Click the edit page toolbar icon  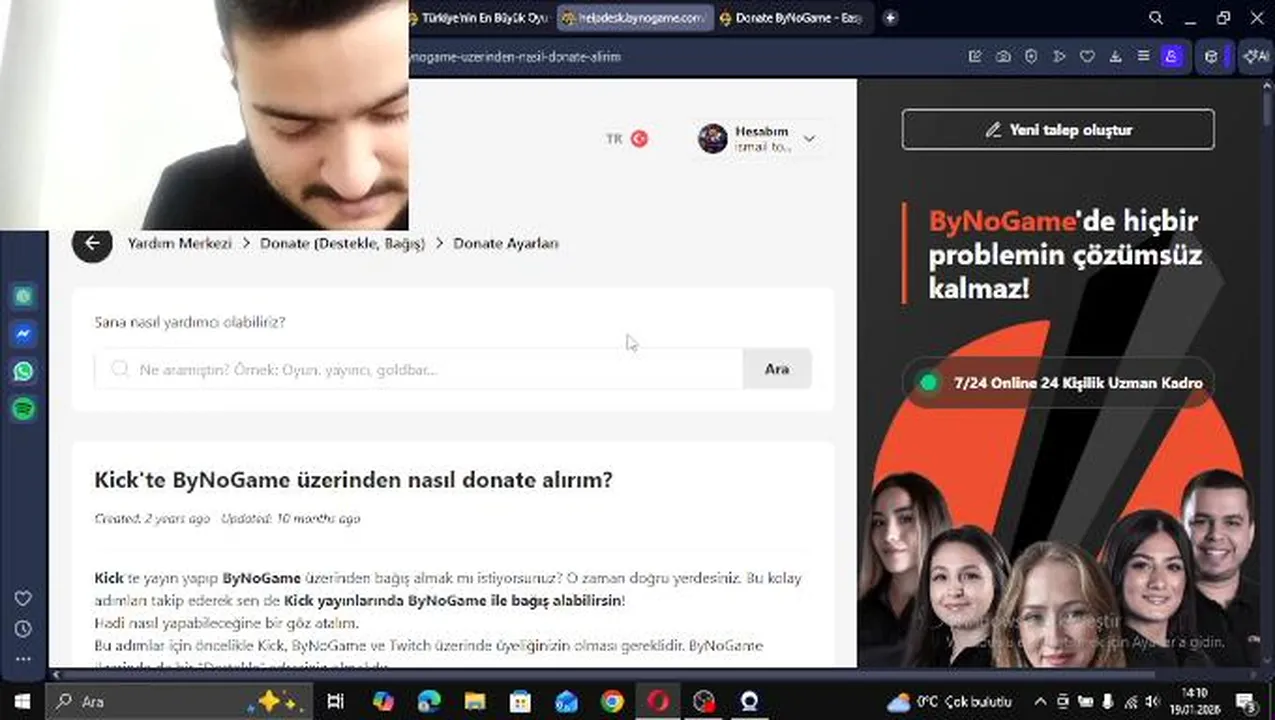pos(975,57)
